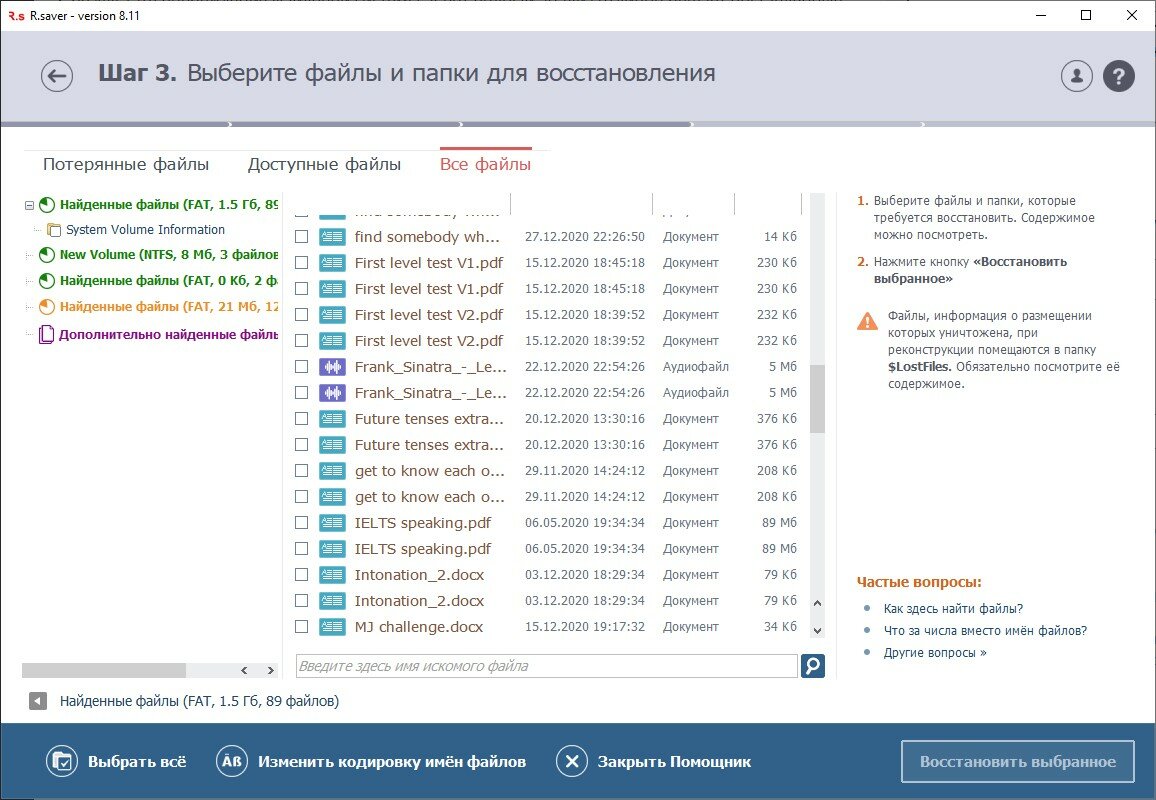This screenshot has height=800, width=1156.
Task: Click the orange icon of FAT 21 Мб node
Action: [x=47, y=307]
